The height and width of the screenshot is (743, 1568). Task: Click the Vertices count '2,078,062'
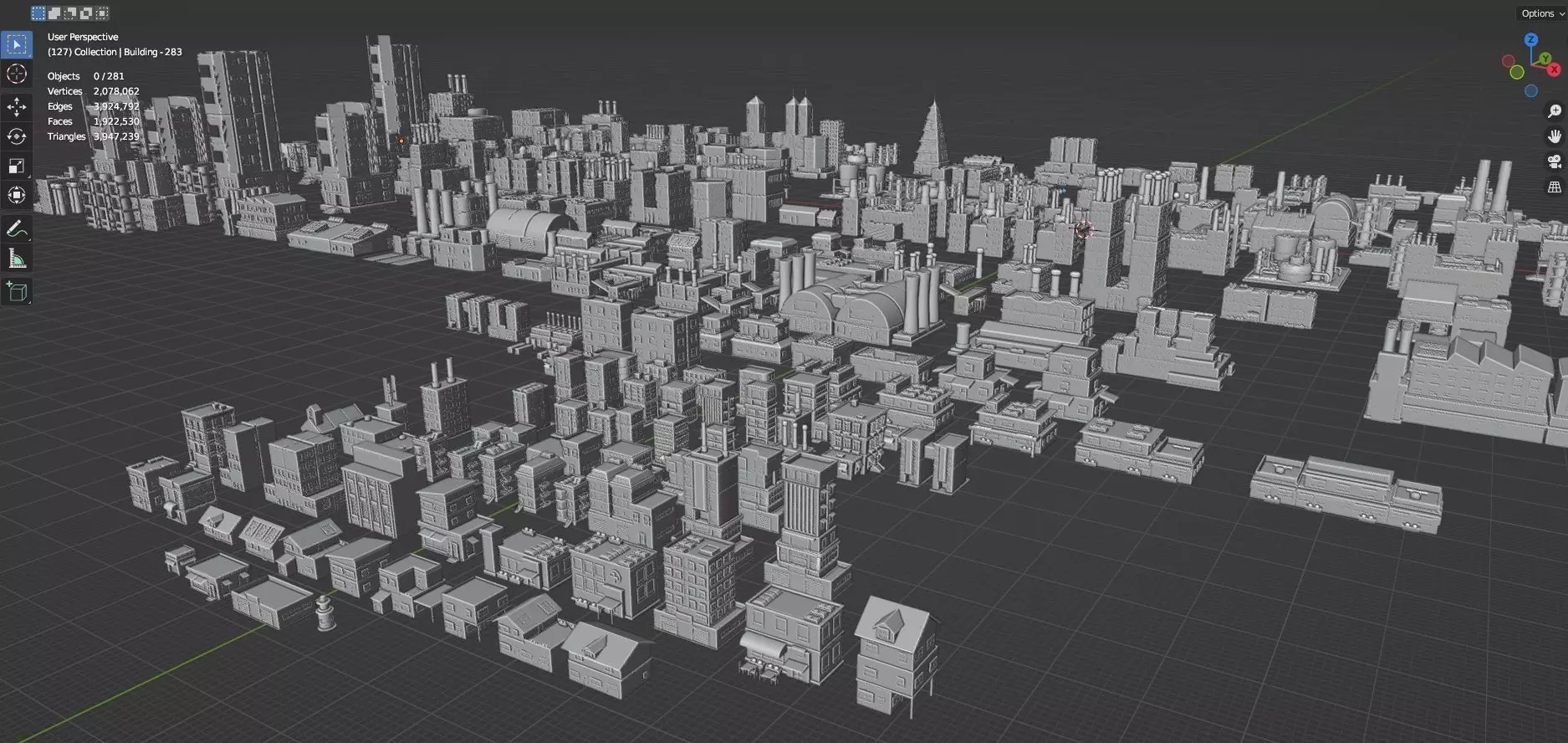point(116,91)
